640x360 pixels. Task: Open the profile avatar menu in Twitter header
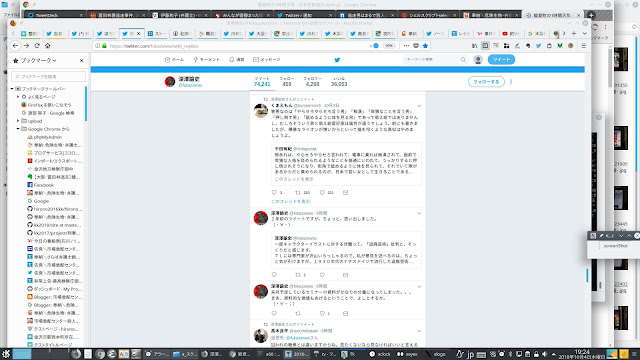pos(478,60)
